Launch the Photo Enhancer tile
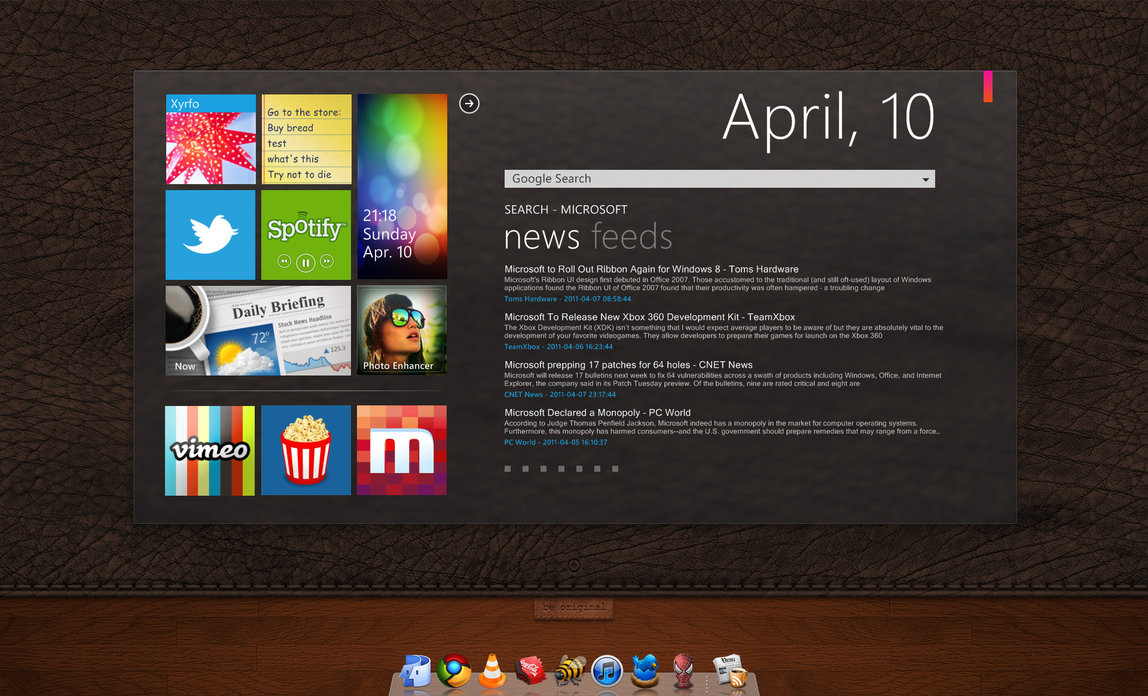 402,331
